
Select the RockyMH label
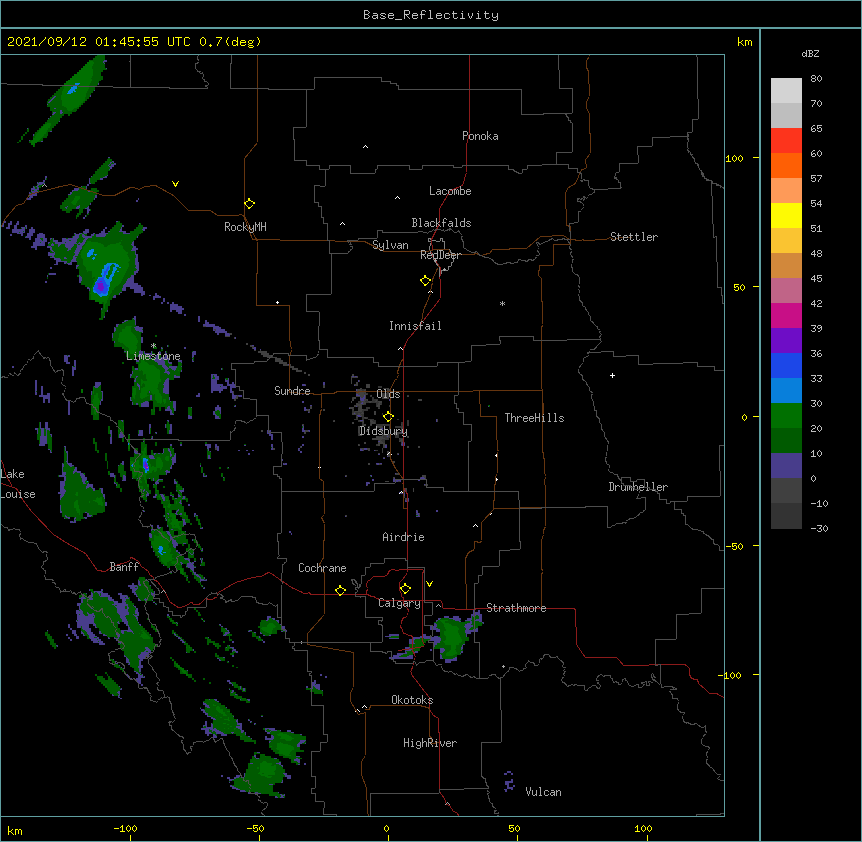(245, 227)
